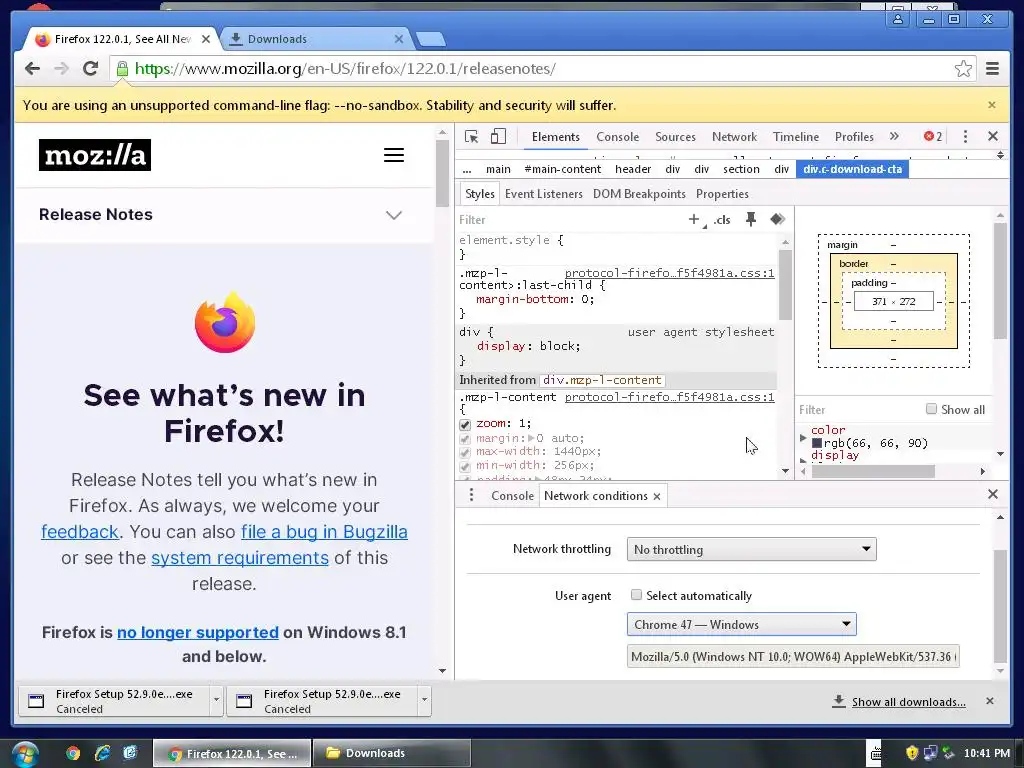Close the bottom drawer panel
Viewport: 1024px width, 768px height.
pyautogui.click(x=993, y=494)
